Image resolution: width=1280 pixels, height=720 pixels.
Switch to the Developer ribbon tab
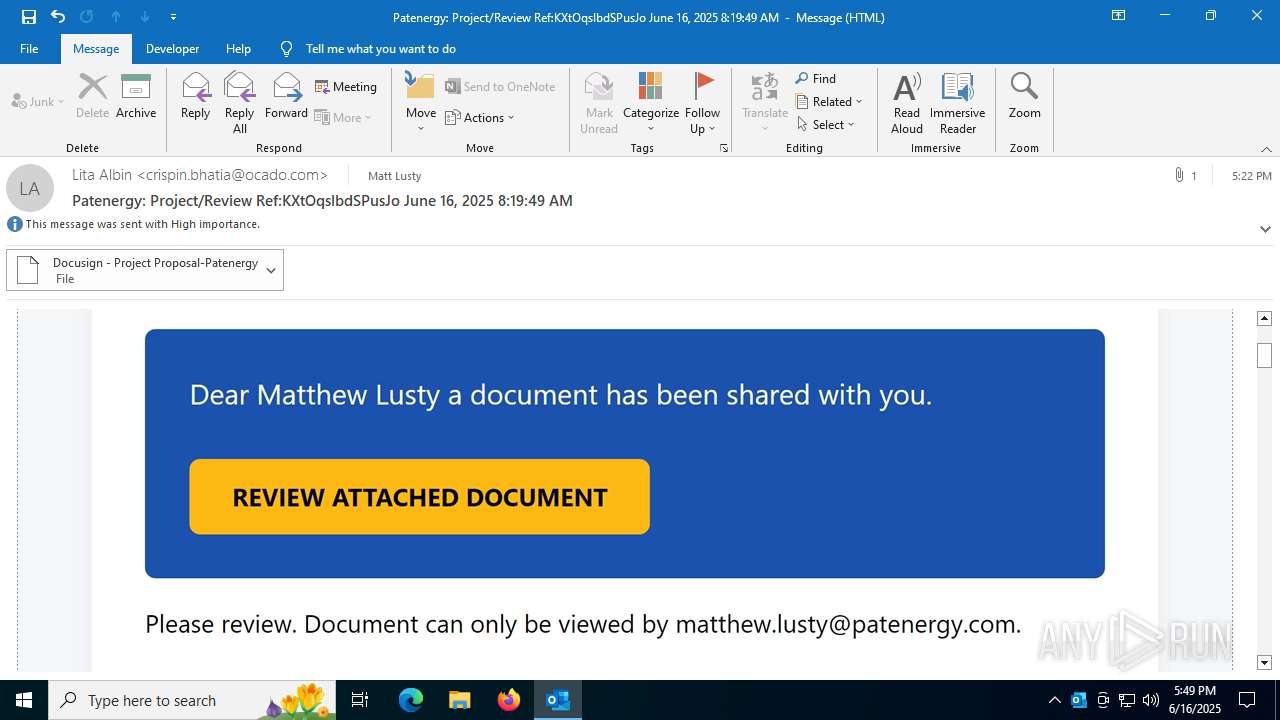click(172, 48)
